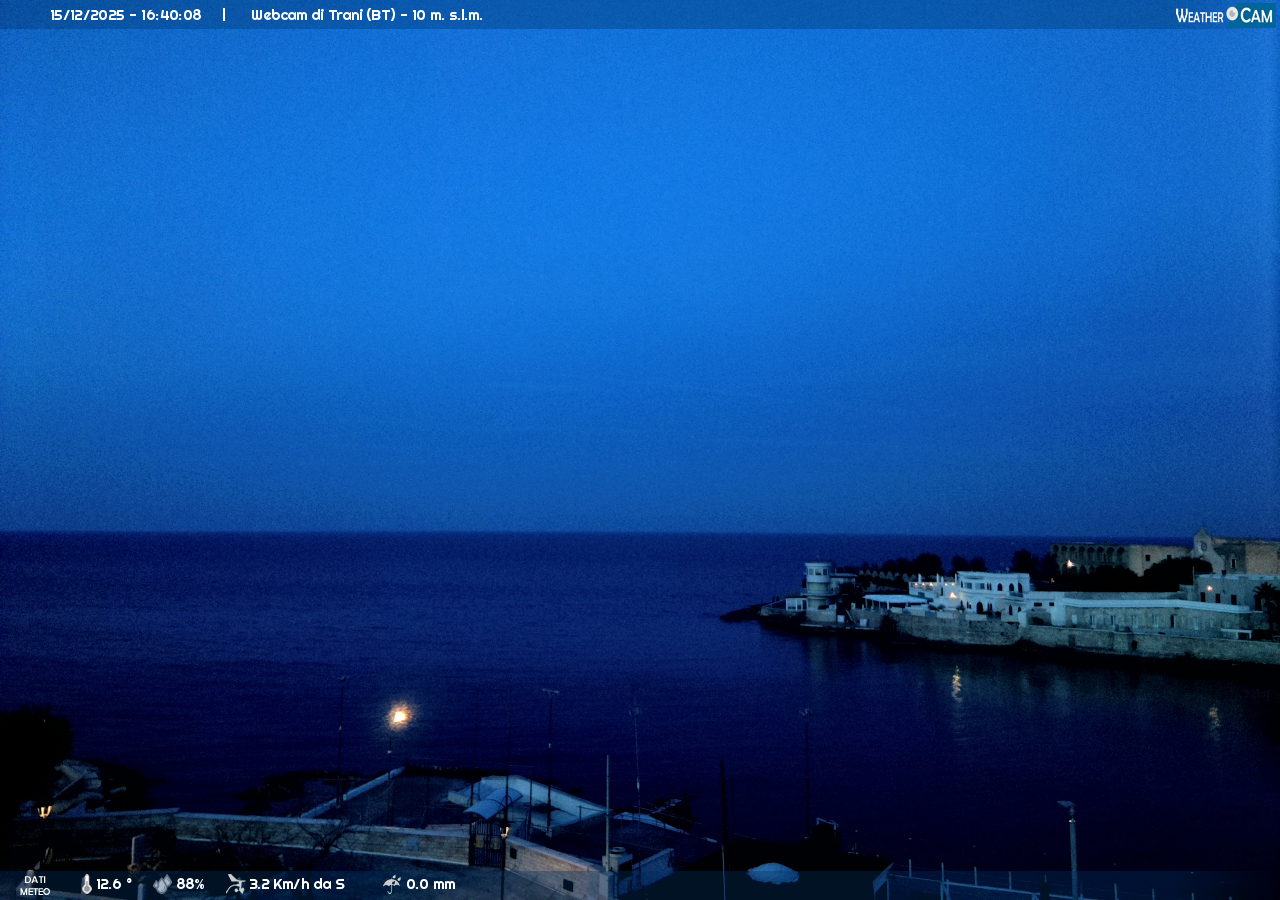Click the 3.2 Km/h da S wind reading

coord(297,884)
